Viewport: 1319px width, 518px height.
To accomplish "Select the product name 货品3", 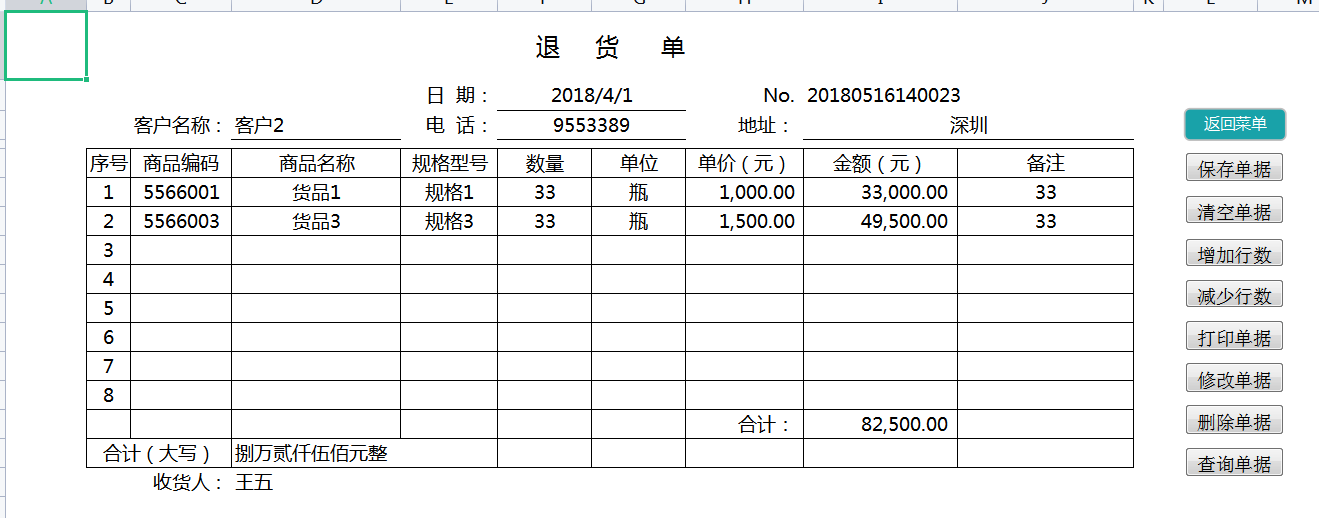I will [x=316, y=221].
